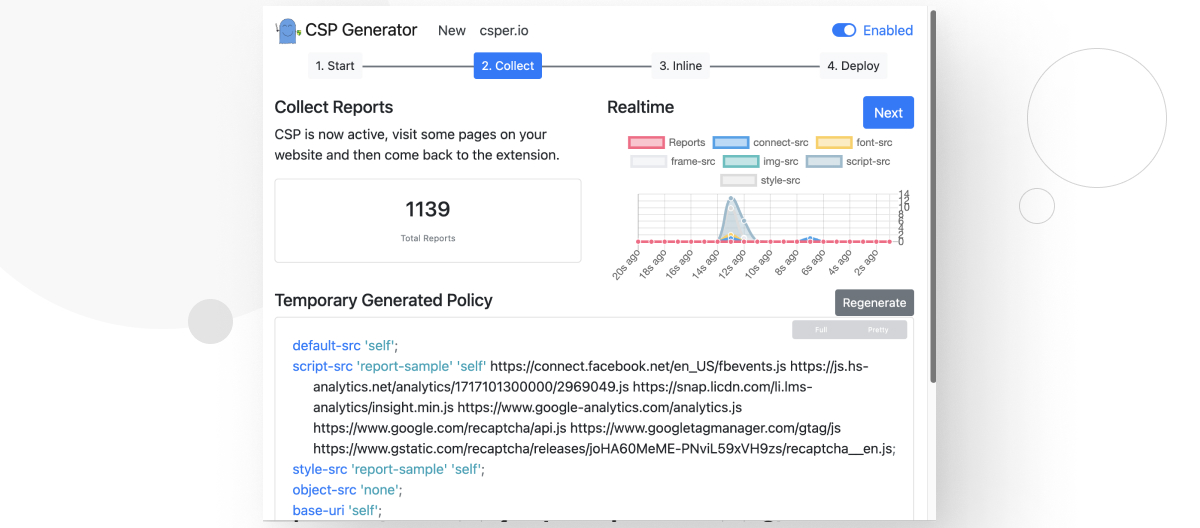Switch to the 4. Deploy step
Image resolution: width=1200 pixels, height=528 pixels.
coord(853,66)
